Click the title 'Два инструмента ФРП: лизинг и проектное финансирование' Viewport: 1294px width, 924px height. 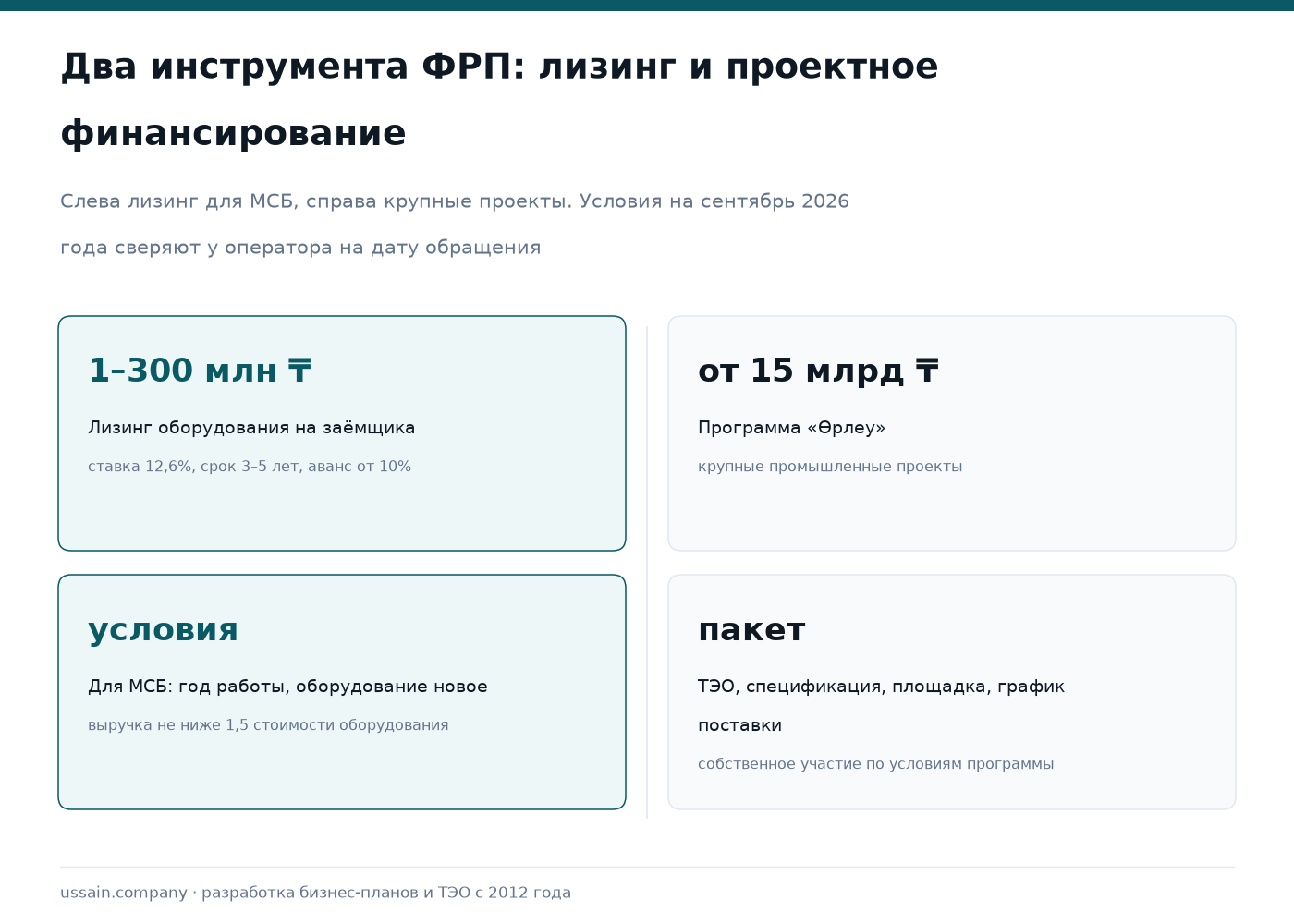[x=499, y=100]
